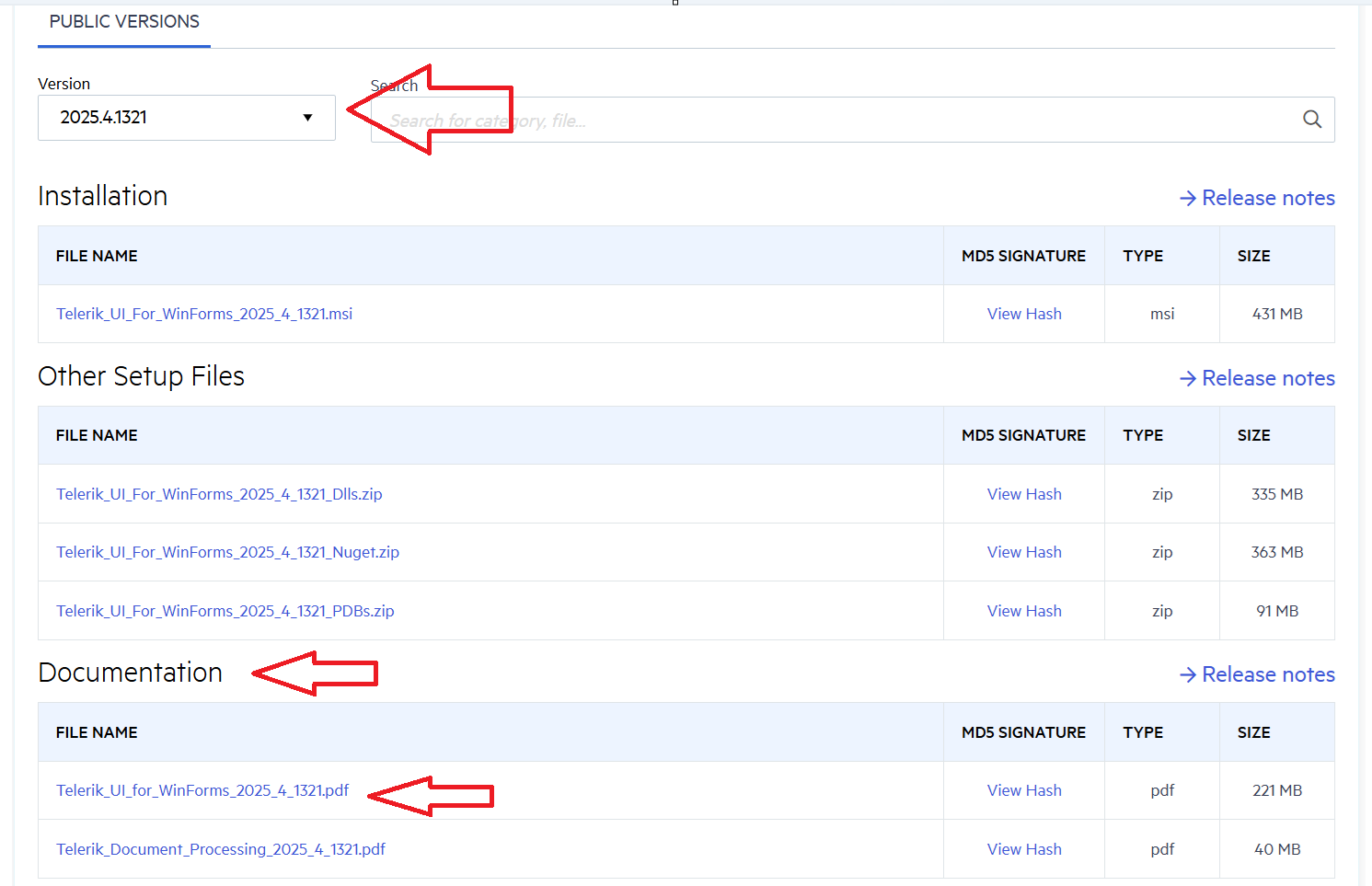Switch to the PUBLIC VERSIONS tab
1372x886 pixels.
124,22
